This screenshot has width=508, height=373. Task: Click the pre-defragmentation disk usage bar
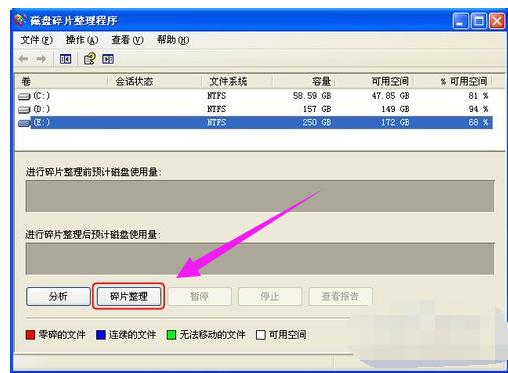(x=260, y=196)
